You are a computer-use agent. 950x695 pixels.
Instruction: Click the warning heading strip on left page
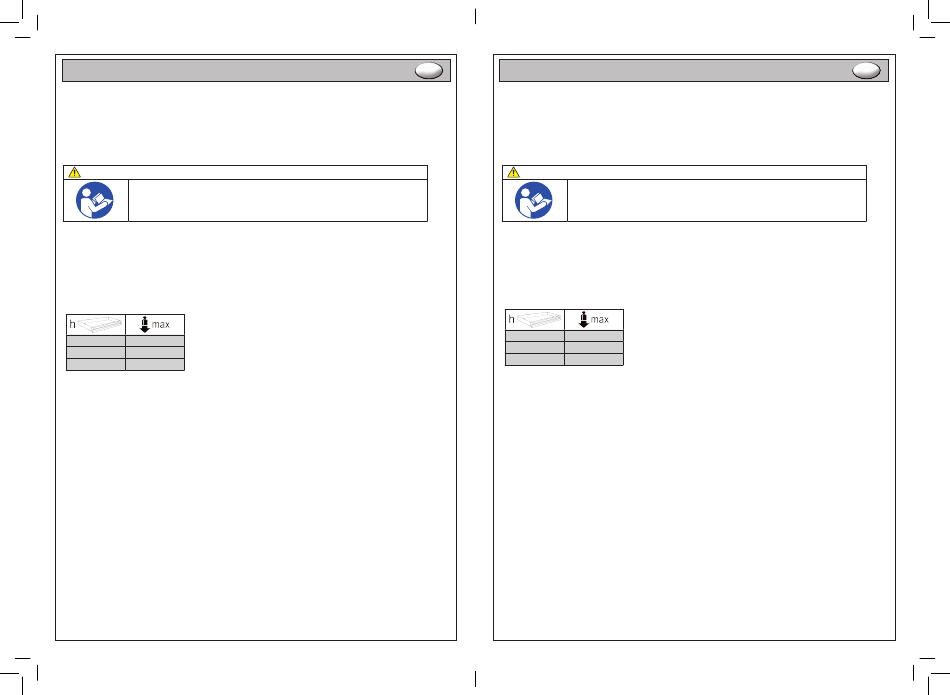pos(245,173)
